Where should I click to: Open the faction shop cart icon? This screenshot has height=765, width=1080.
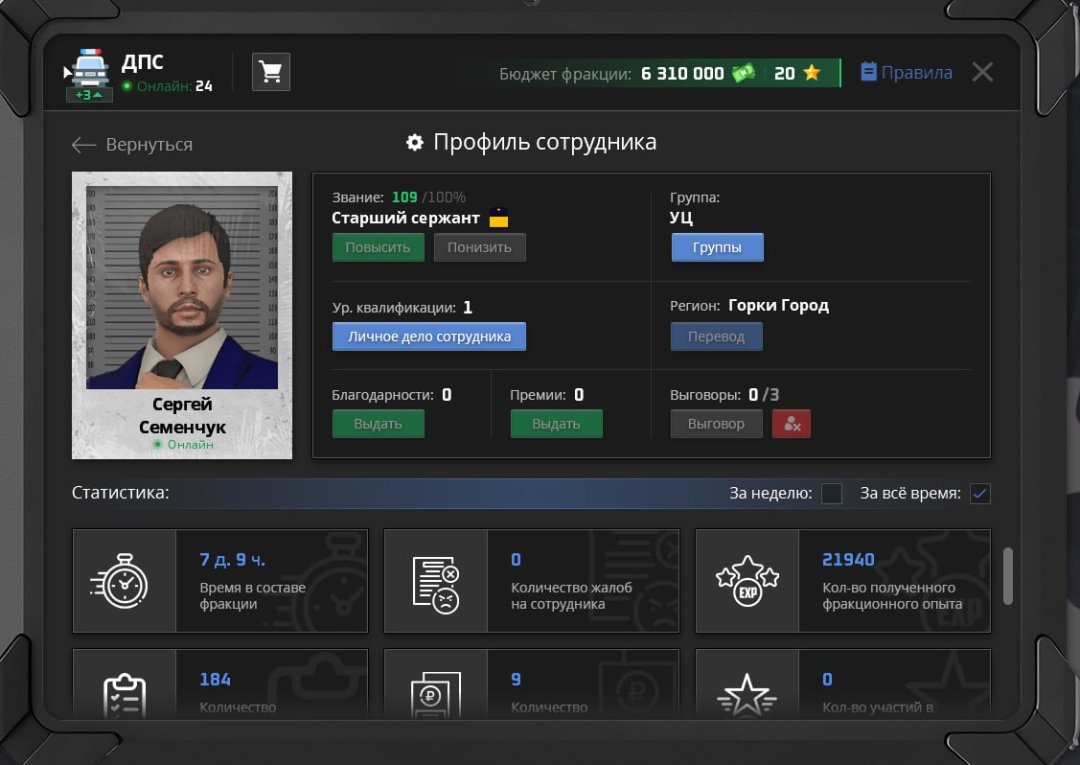coord(271,72)
